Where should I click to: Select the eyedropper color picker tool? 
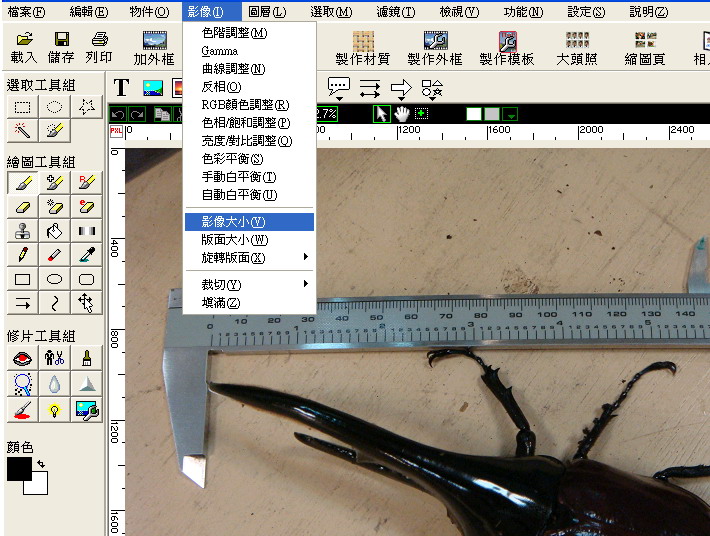(87, 255)
